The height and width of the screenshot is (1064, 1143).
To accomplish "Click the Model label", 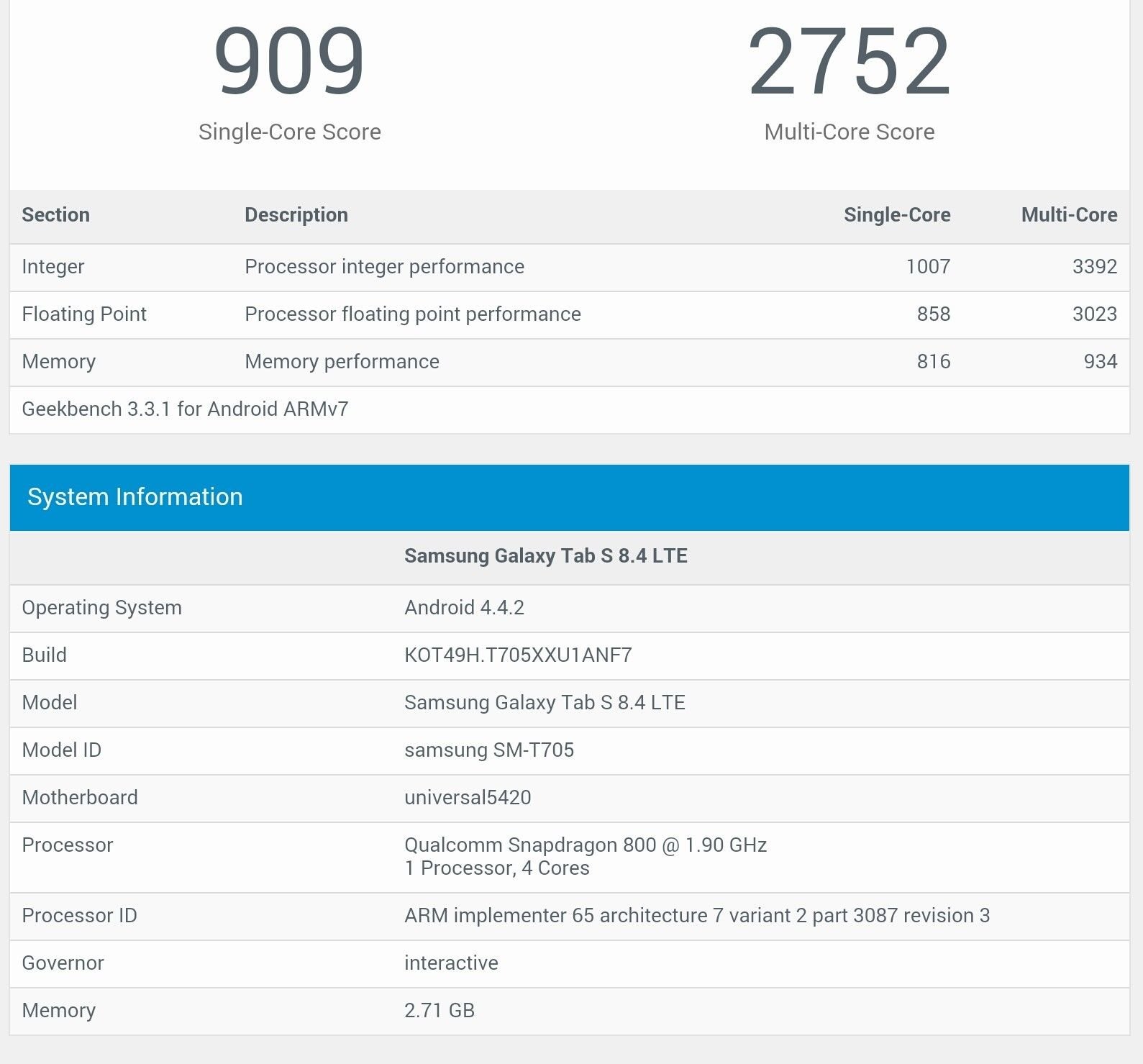I will point(50,703).
